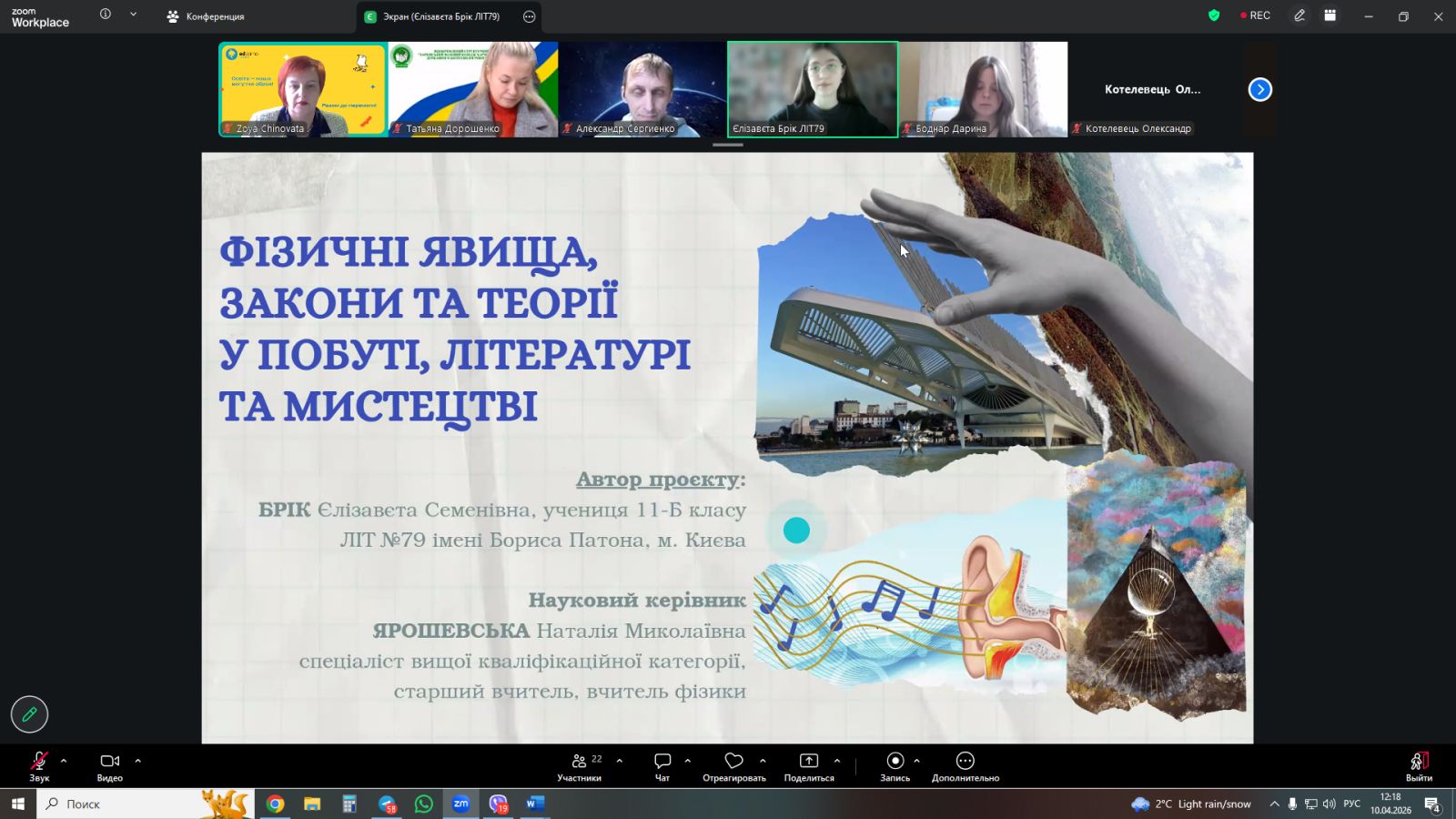Unmute microphone with Звук button

(x=39, y=763)
